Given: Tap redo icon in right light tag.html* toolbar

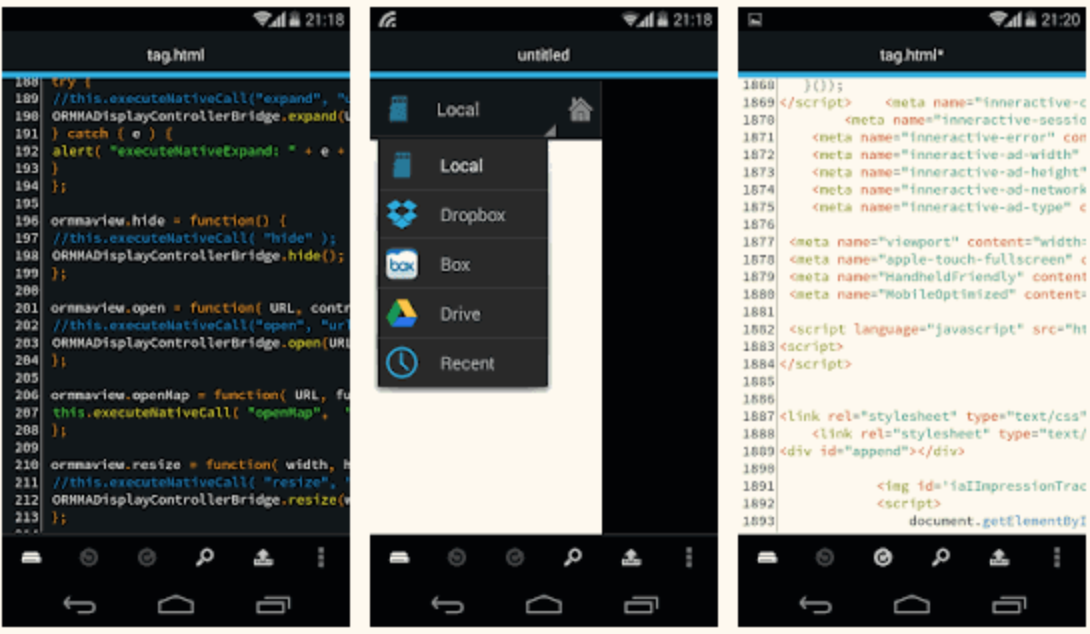Looking at the screenshot, I should pyautogui.click(x=883, y=558).
